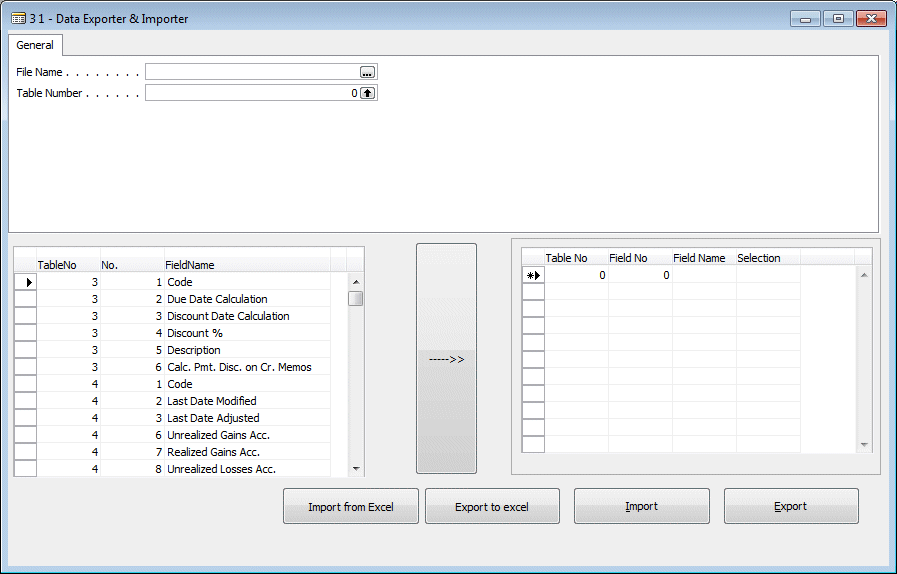Click the Field No column header
Image resolution: width=897 pixels, height=574 pixels.
(640, 258)
